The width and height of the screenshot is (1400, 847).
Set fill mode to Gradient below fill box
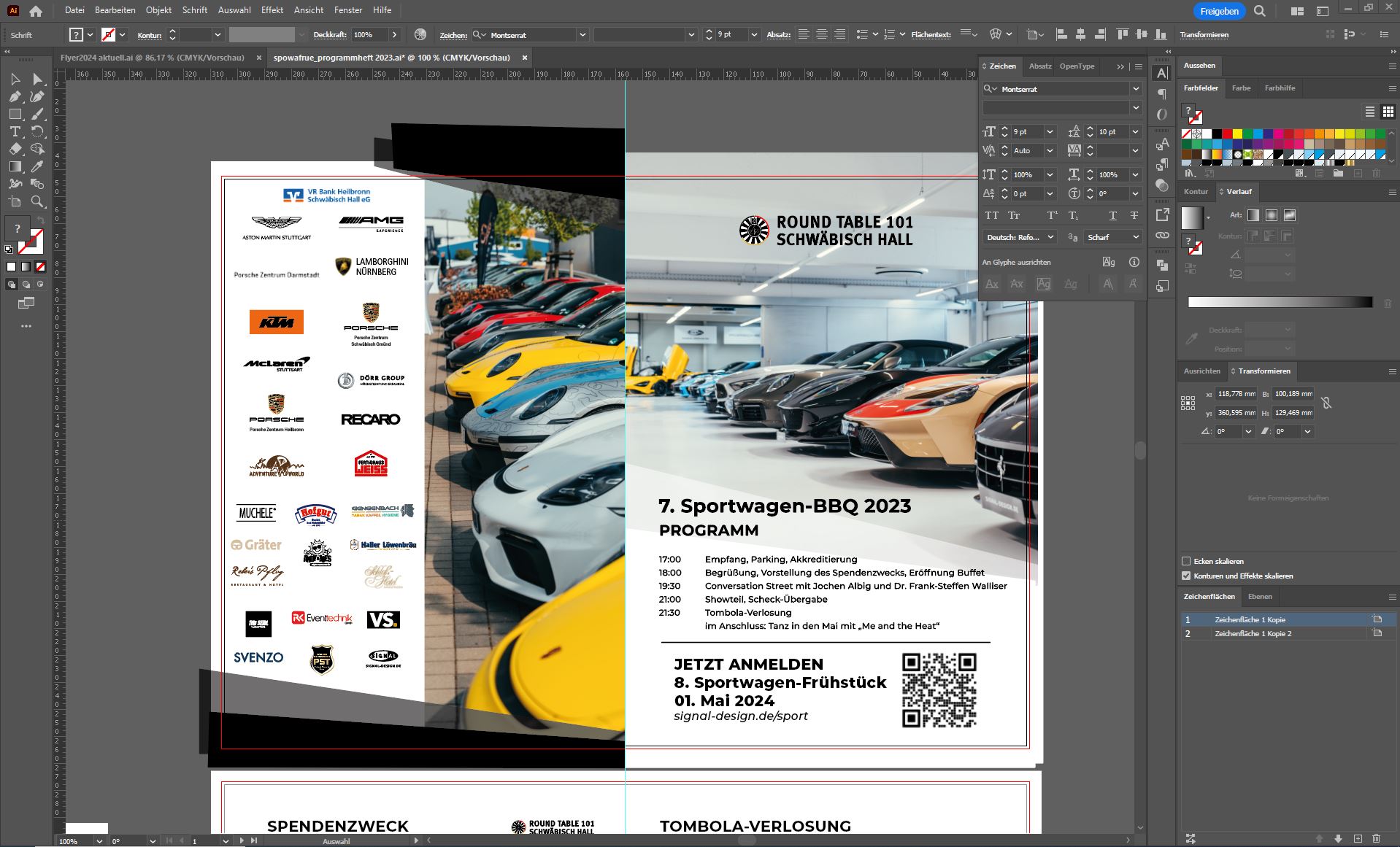point(26,267)
